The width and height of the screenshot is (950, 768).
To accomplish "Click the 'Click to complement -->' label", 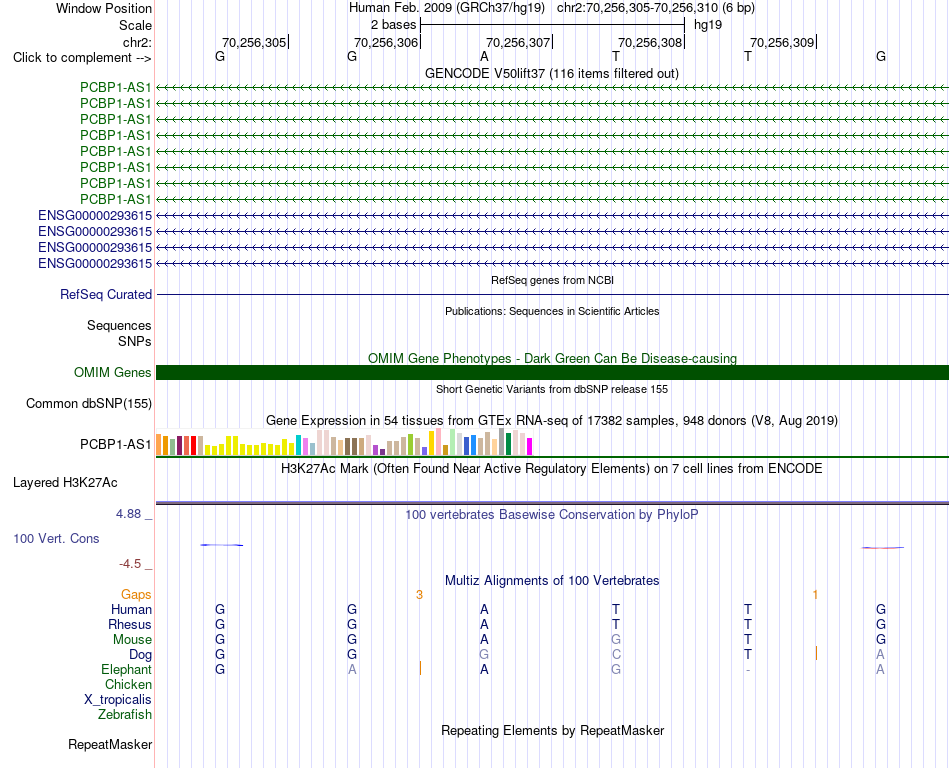I will click(x=82, y=58).
